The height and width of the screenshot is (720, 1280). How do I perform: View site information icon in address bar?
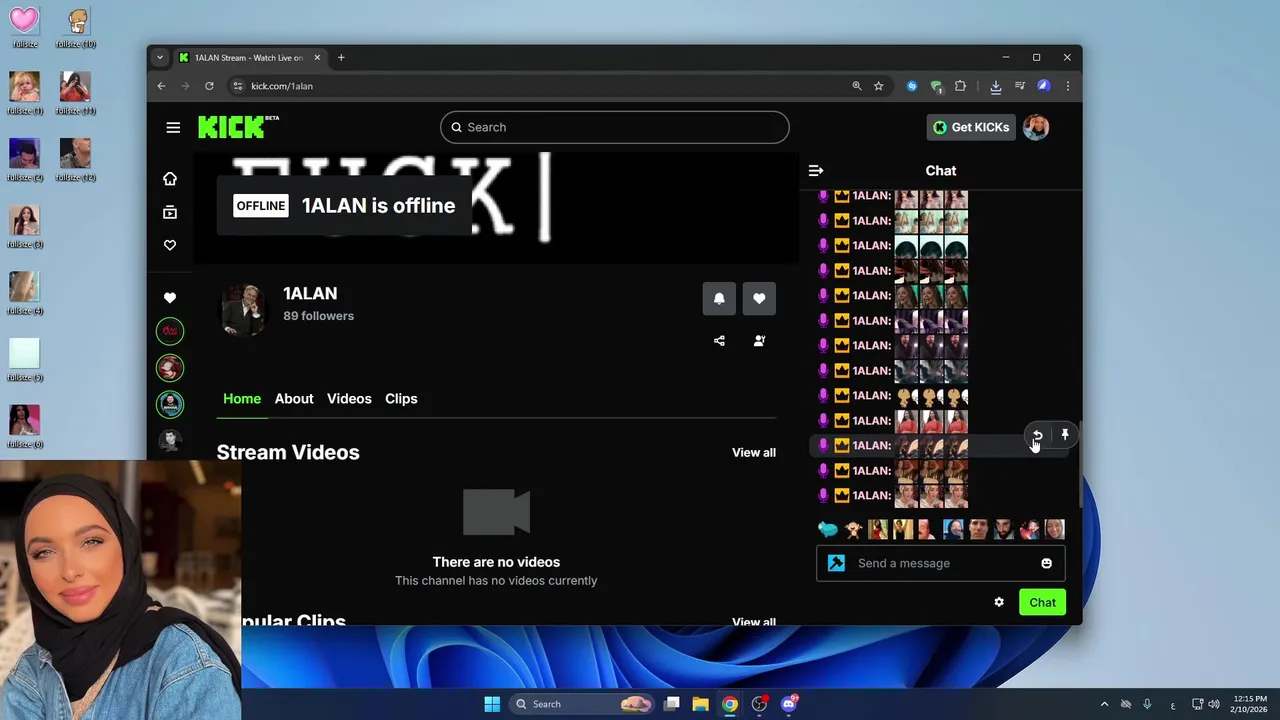click(x=238, y=86)
